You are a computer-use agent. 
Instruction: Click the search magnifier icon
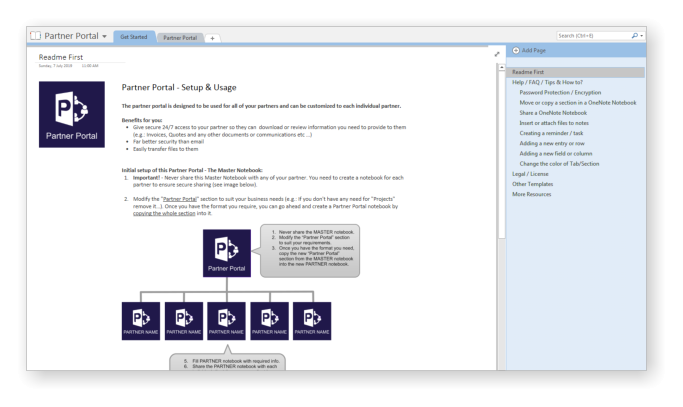coord(635,36)
